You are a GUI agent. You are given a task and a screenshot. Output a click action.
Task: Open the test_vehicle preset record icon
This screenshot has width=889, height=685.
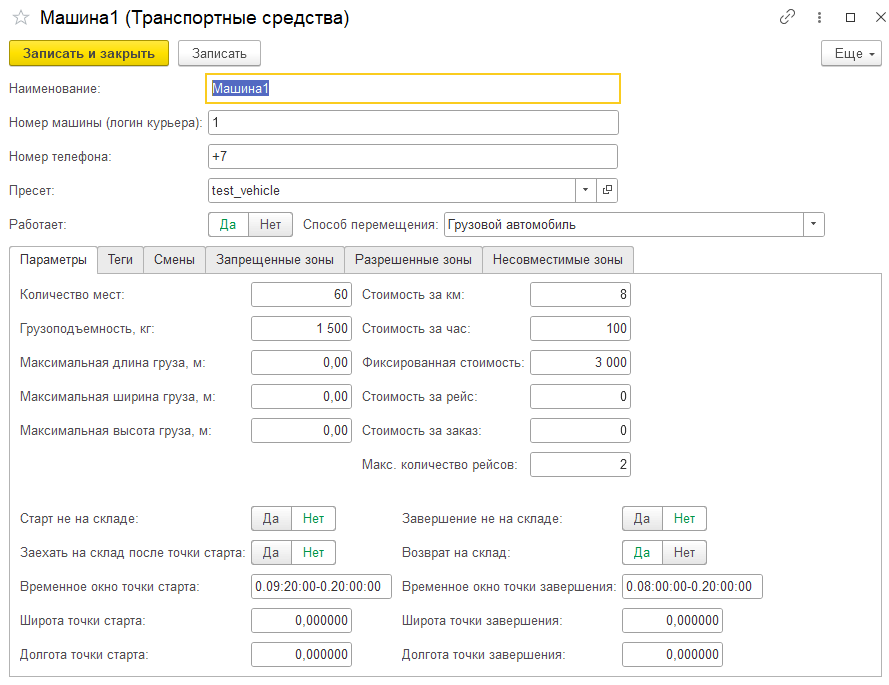607,190
